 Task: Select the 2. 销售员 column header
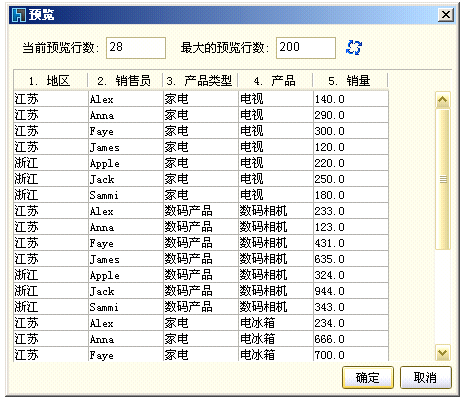point(125,81)
